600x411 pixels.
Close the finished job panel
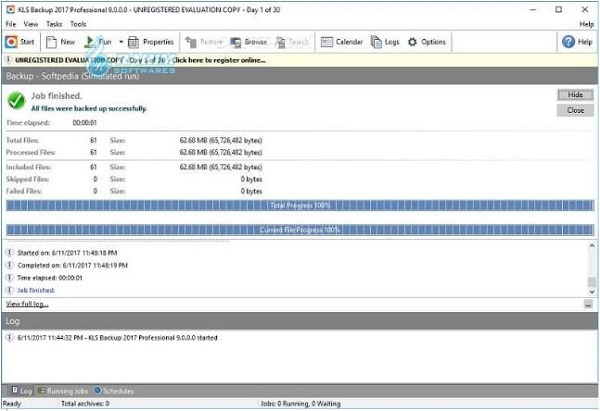[x=575, y=110]
